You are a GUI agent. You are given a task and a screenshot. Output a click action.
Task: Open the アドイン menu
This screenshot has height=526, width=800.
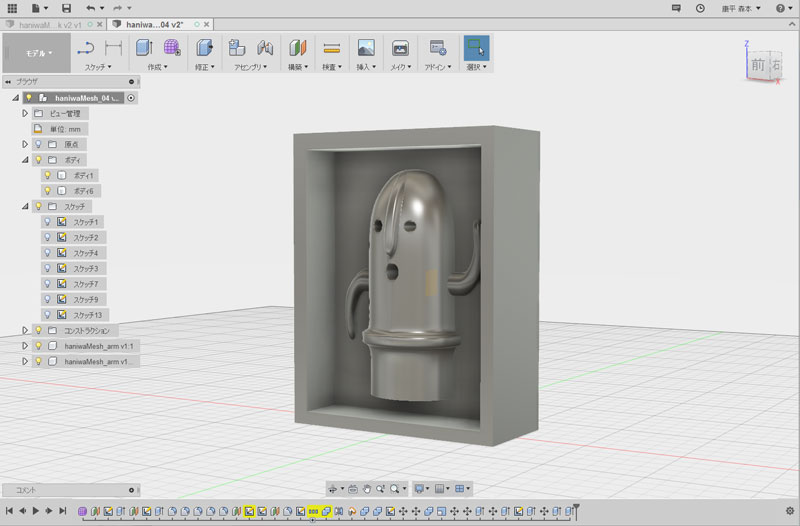click(x=438, y=67)
